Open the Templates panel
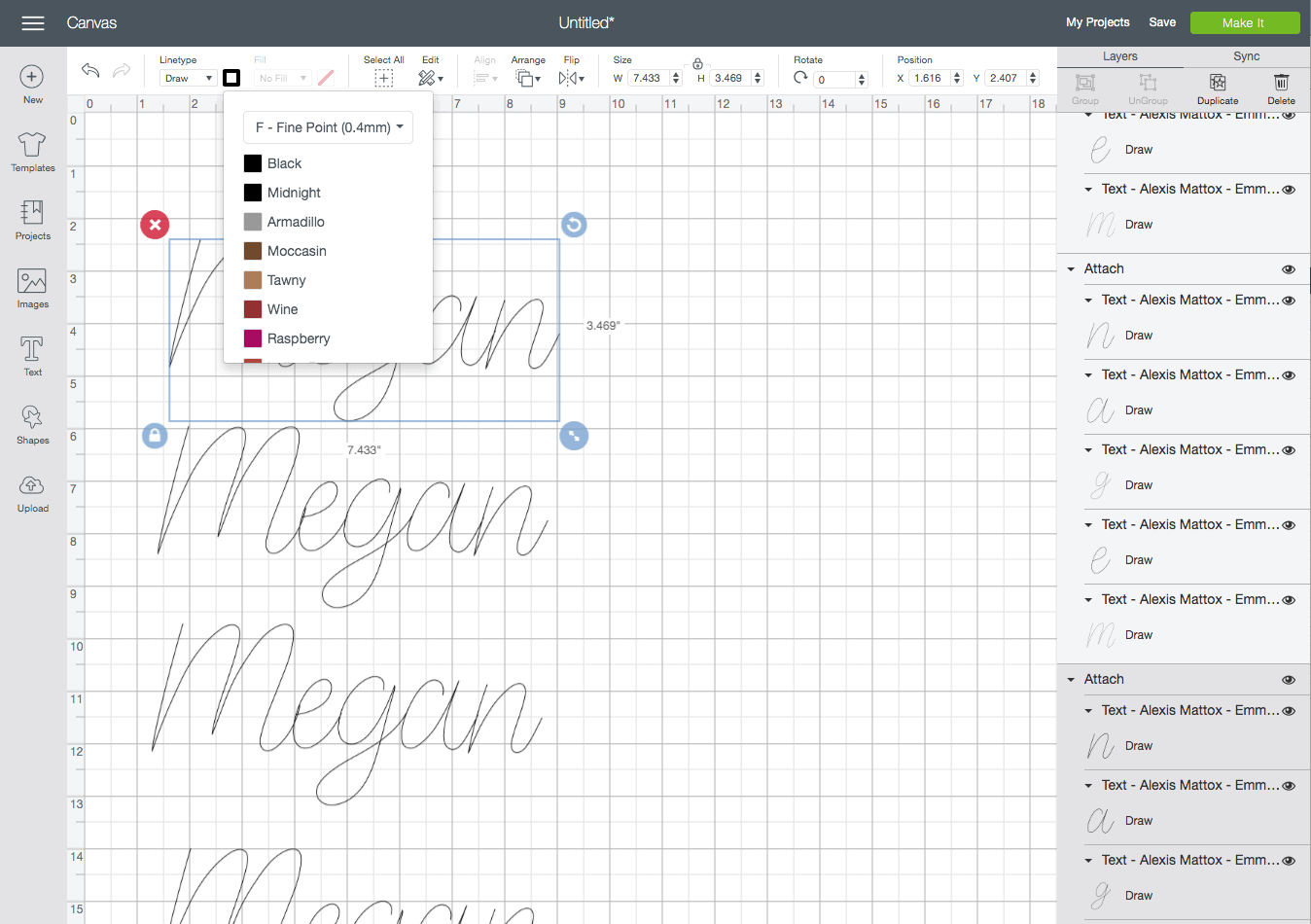 click(32, 152)
